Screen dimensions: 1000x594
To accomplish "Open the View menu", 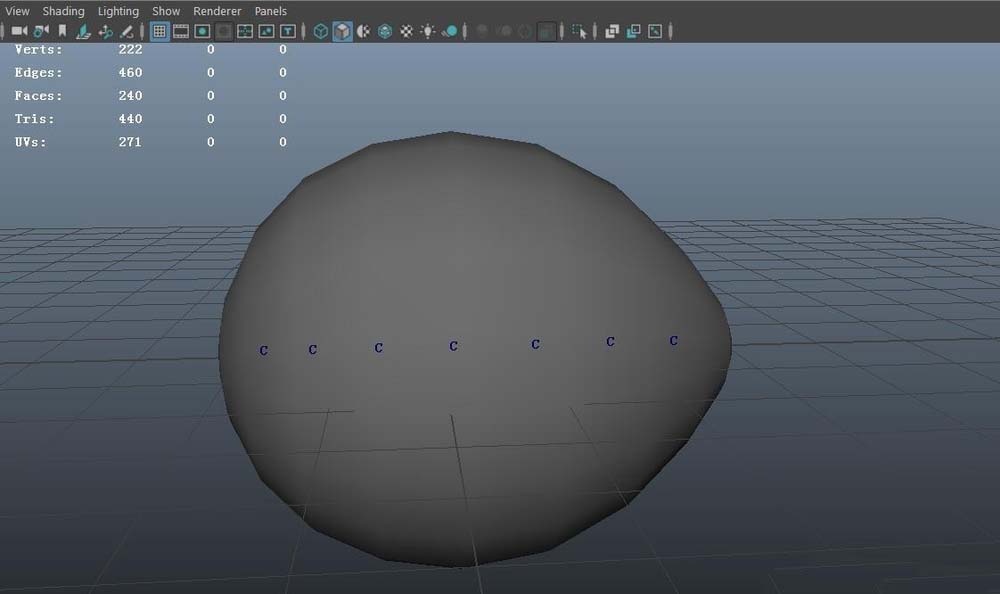I will [x=17, y=11].
